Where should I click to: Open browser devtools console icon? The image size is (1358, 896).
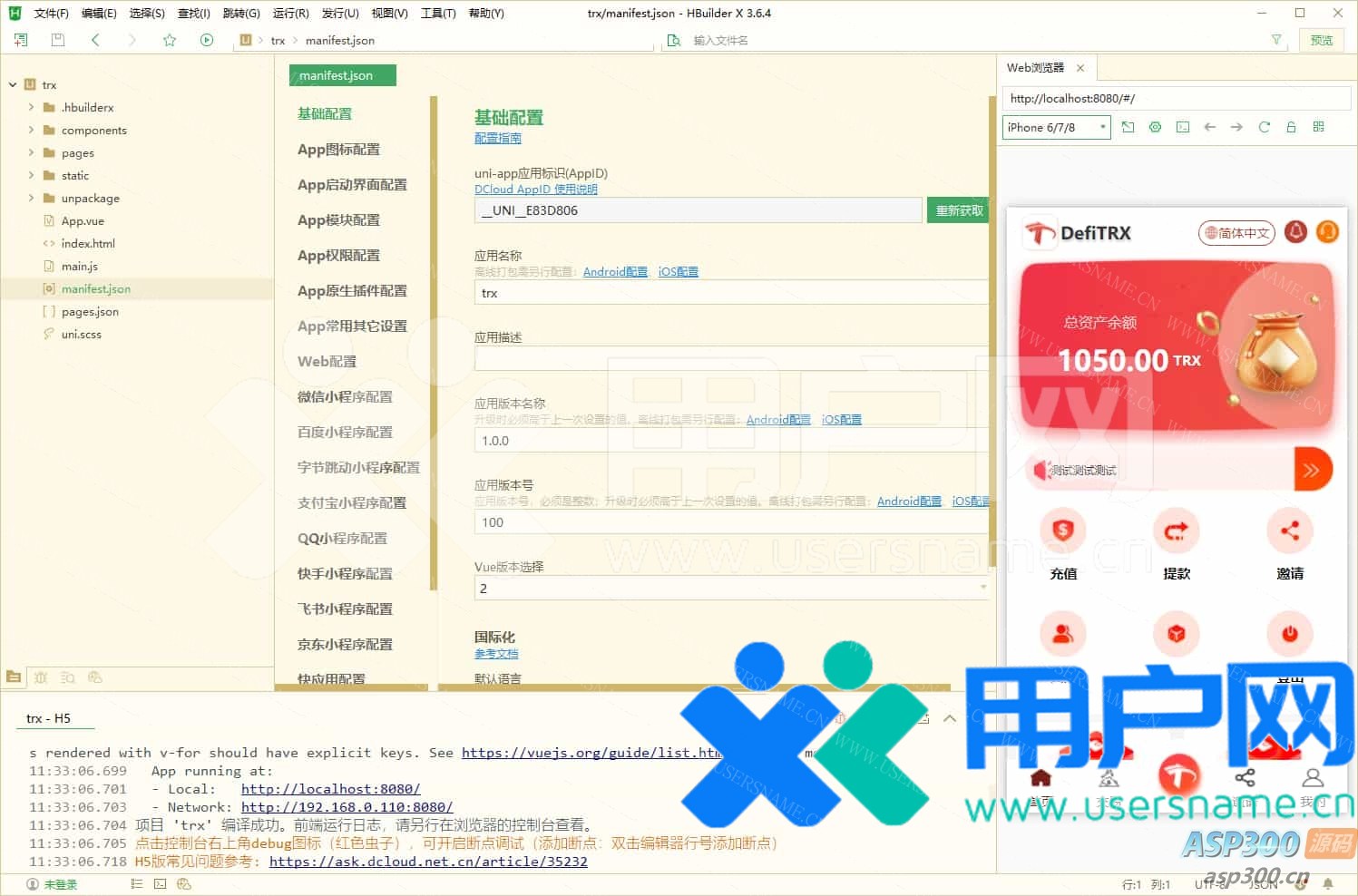tap(1183, 127)
